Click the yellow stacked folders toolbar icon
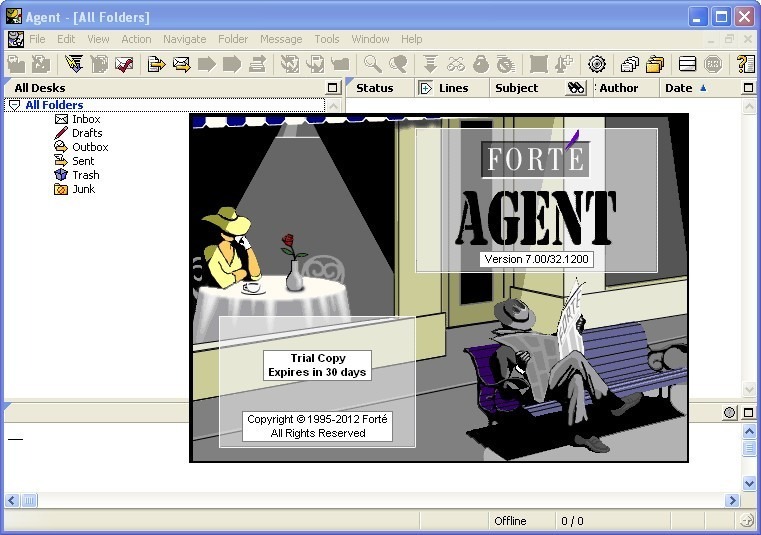The image size is (761, 535). tap(655, 64)
